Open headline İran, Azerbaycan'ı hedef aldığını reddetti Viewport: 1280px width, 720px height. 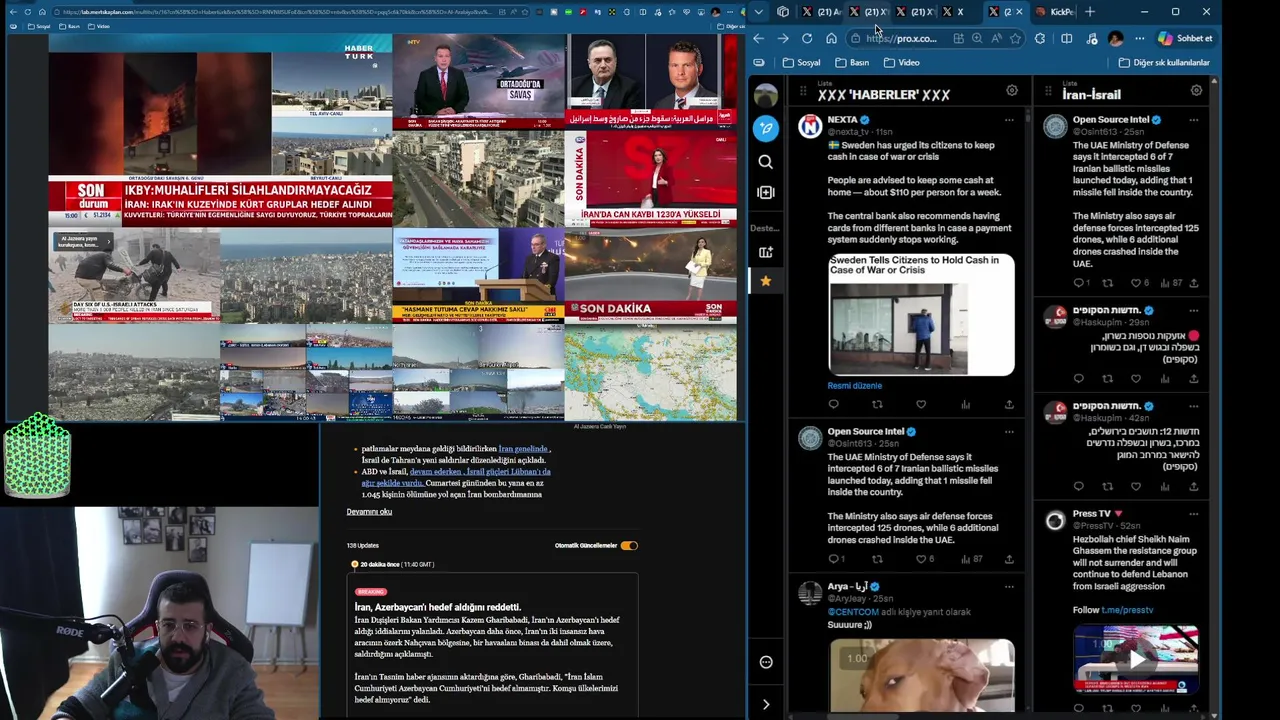click(x=437, y=607)
